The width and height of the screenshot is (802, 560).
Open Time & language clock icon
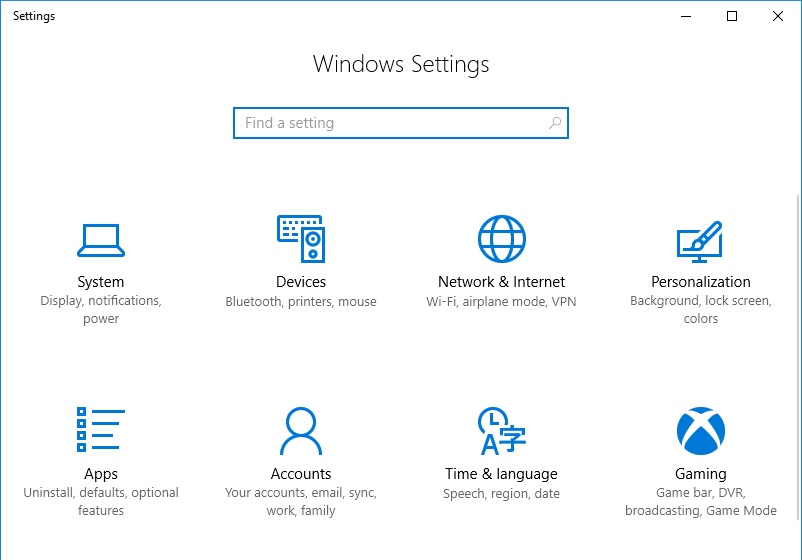[501, 431]
